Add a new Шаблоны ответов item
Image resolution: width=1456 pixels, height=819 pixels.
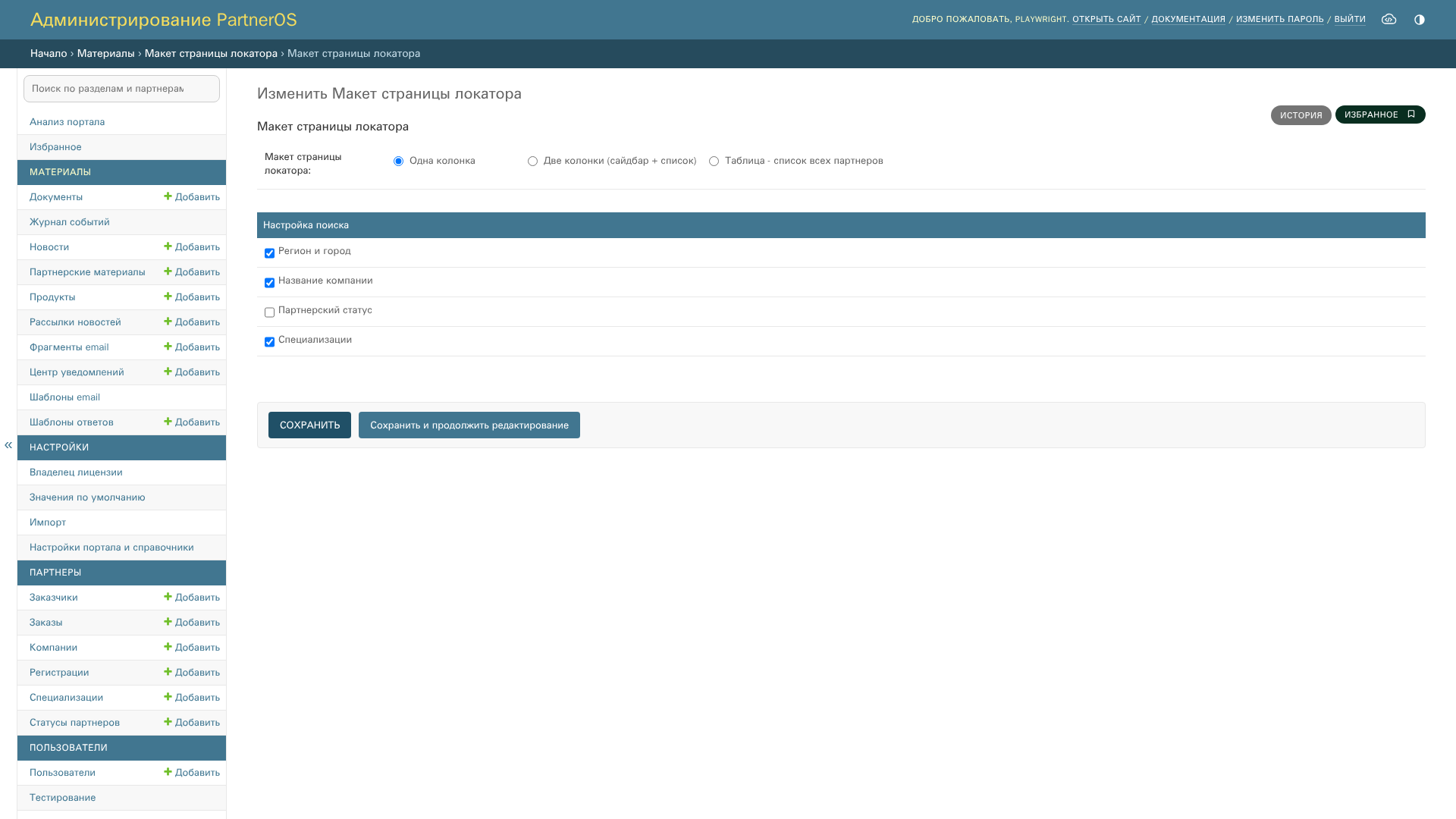192,422
